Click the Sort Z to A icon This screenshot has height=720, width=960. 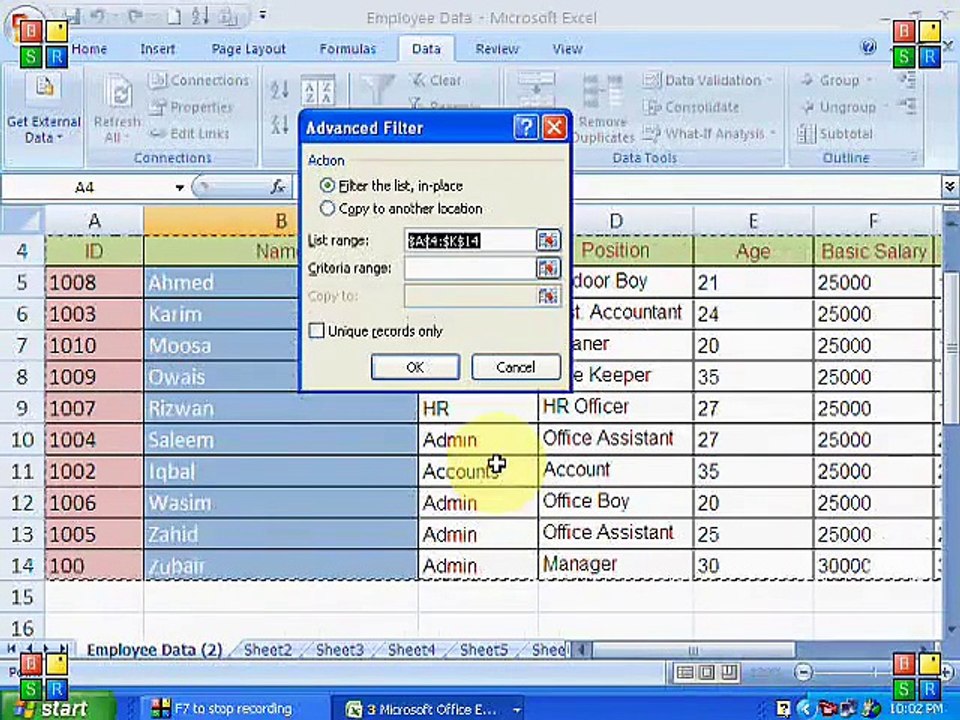pos(280,124)
